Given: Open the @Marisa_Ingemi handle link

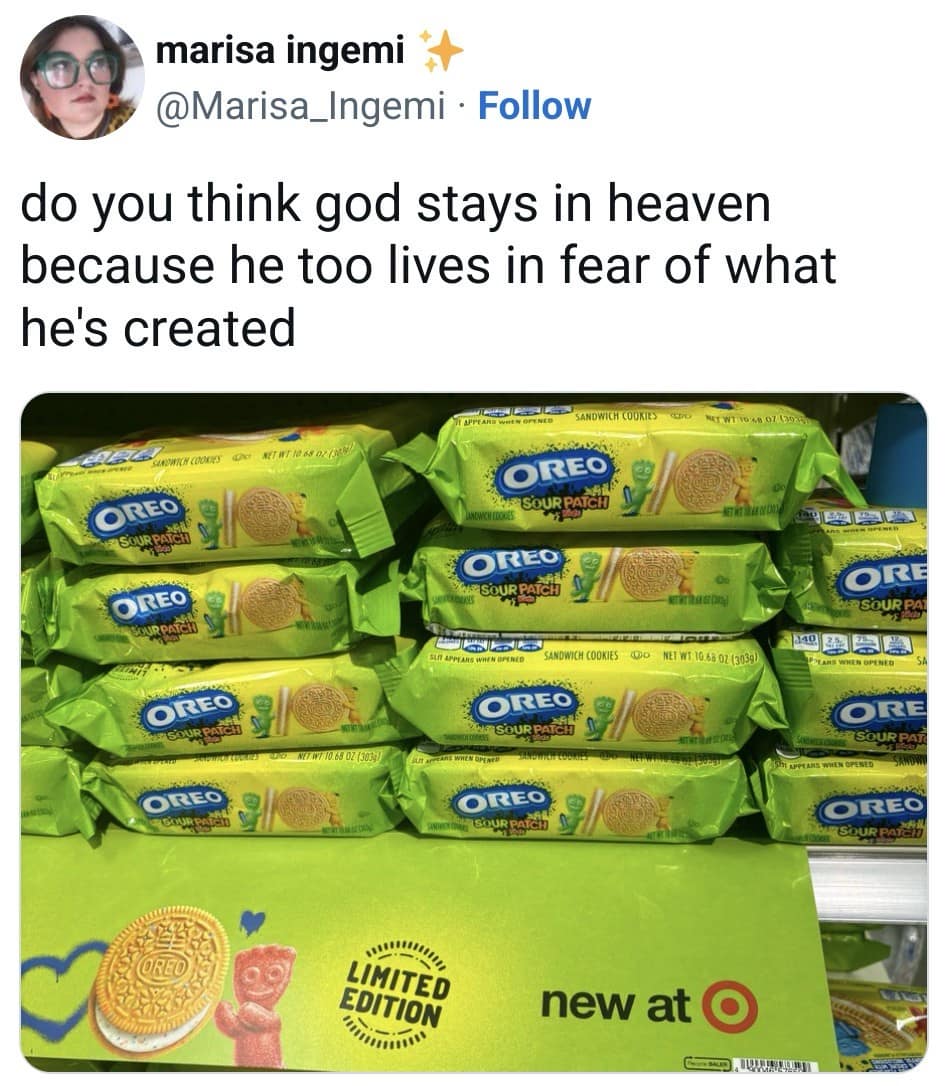Looking at the screenshot, I should (301, 106).
